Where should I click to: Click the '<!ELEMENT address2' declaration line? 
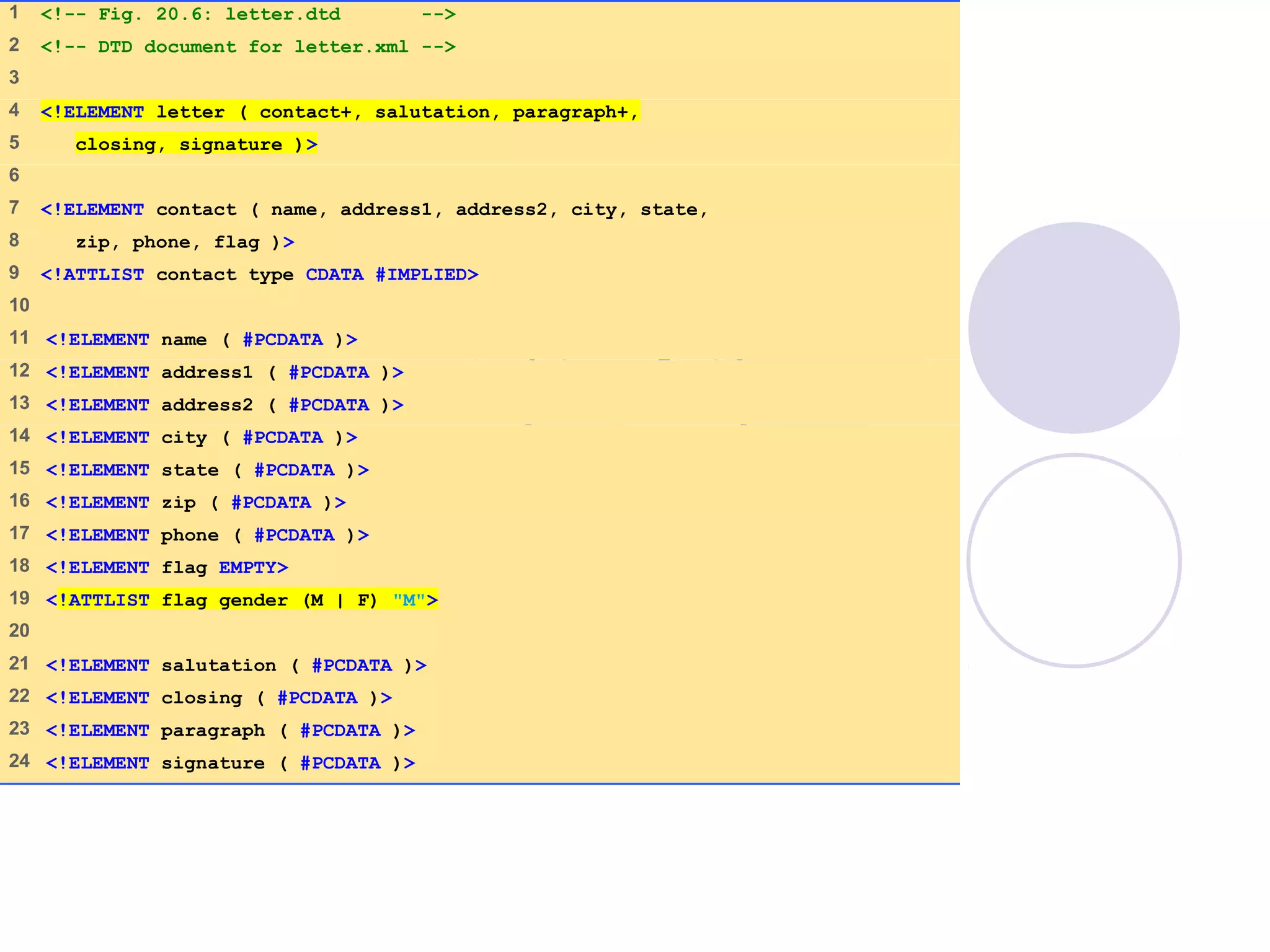[224, 405]
